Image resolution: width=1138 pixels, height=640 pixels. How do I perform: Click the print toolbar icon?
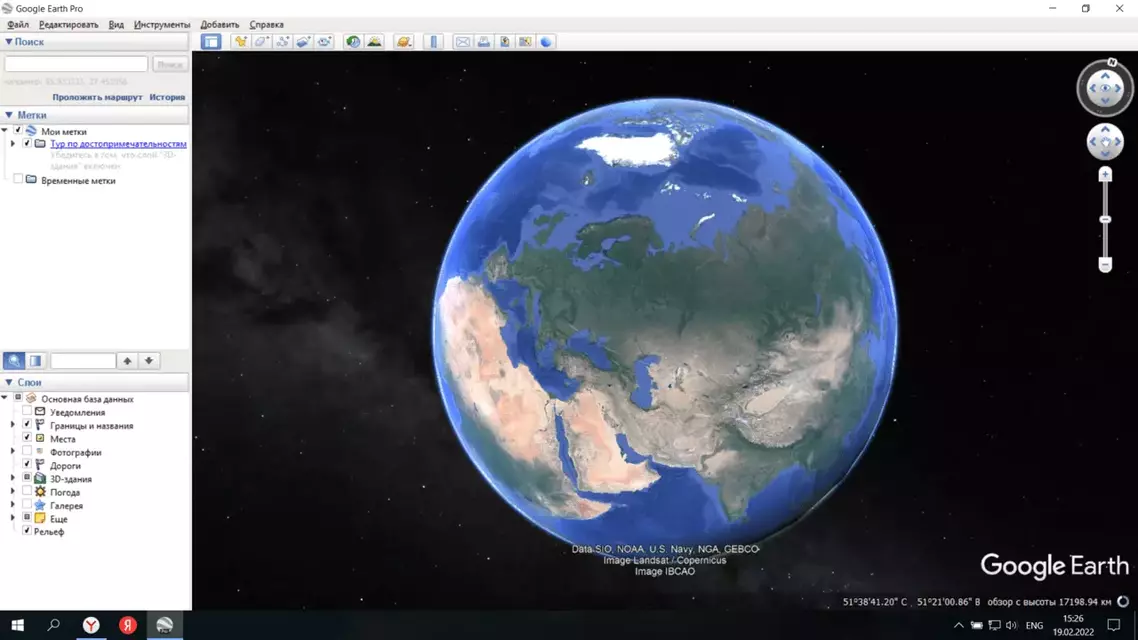[x=483, y=41]
